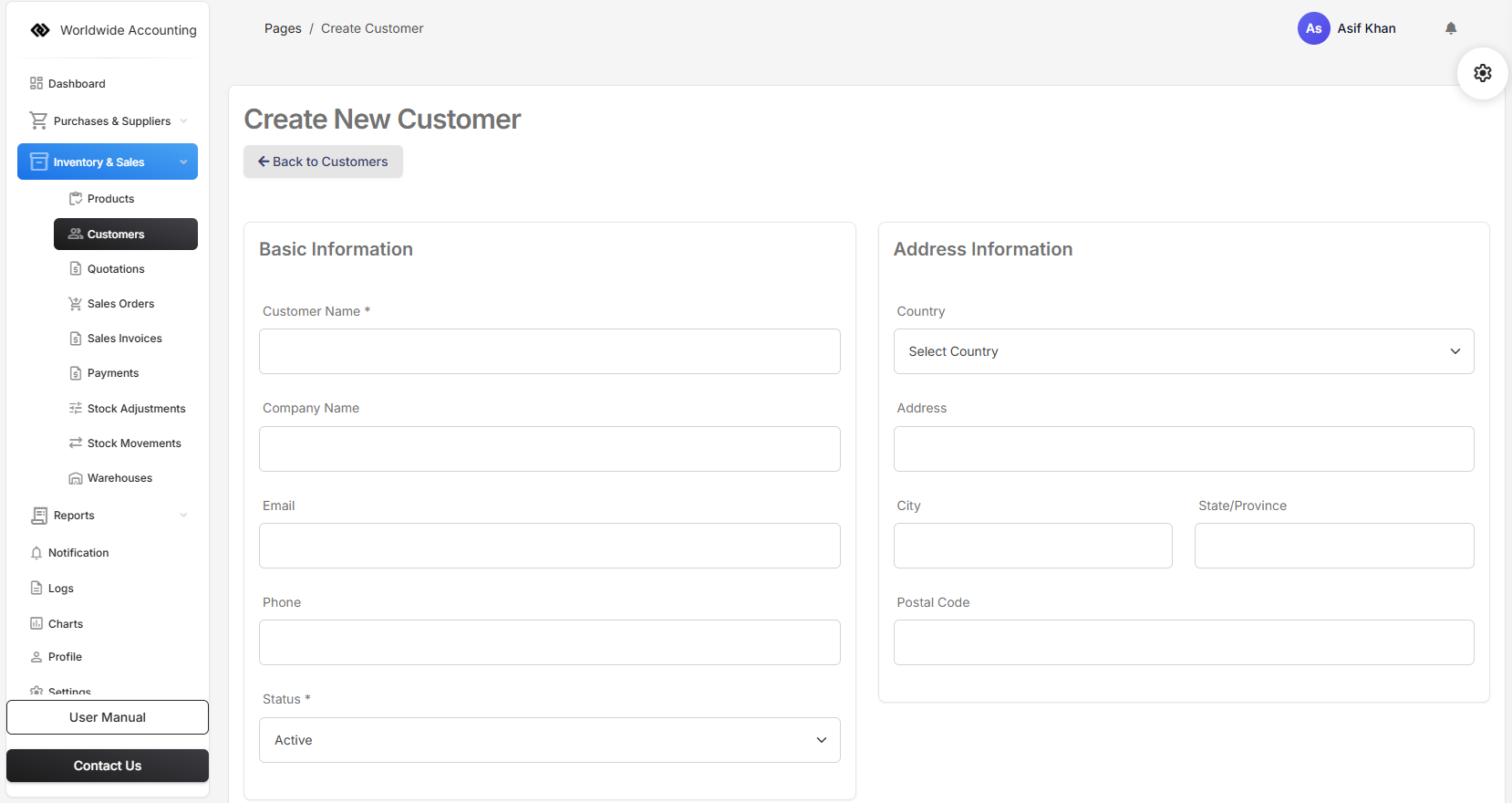Focus the Company Name input field
The width and height of the screenshot is (1512, 803).
tap(550, 449)
